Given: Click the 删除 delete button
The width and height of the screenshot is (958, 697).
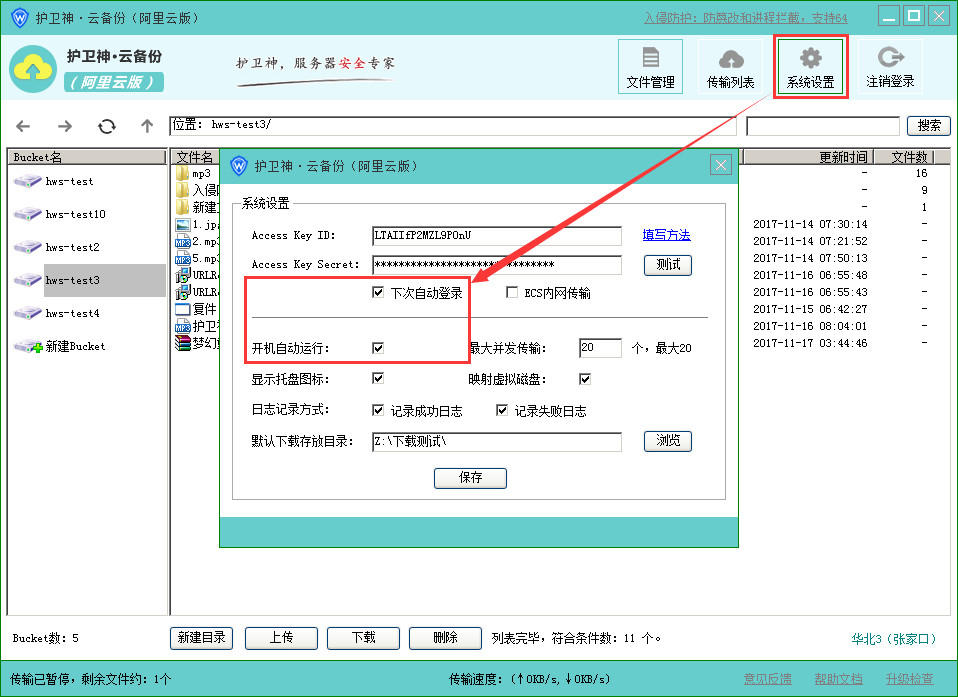Looking at the screenshot, I should tap(445, 638).
